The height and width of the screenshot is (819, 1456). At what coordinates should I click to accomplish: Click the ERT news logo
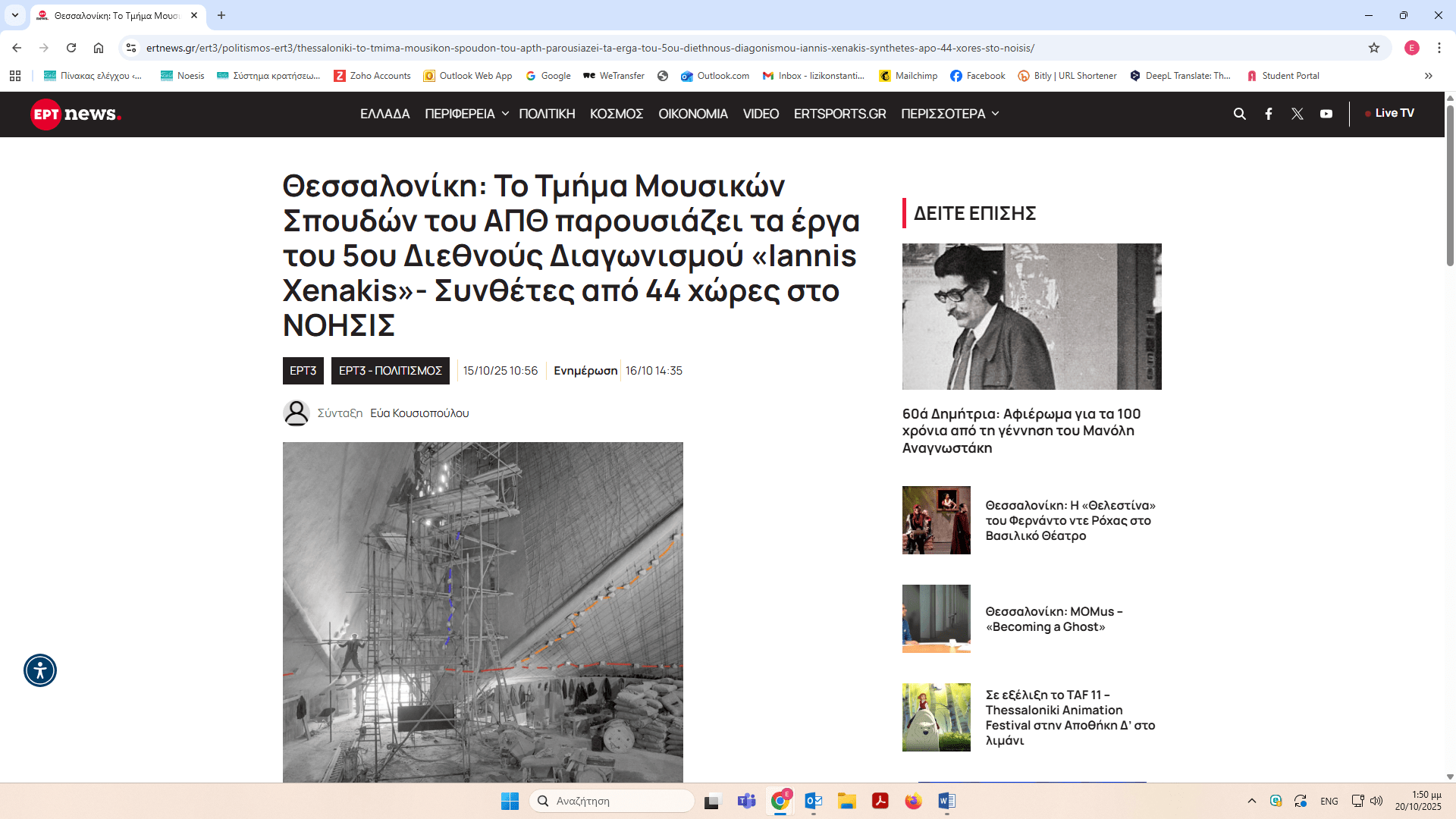(76, 114)
